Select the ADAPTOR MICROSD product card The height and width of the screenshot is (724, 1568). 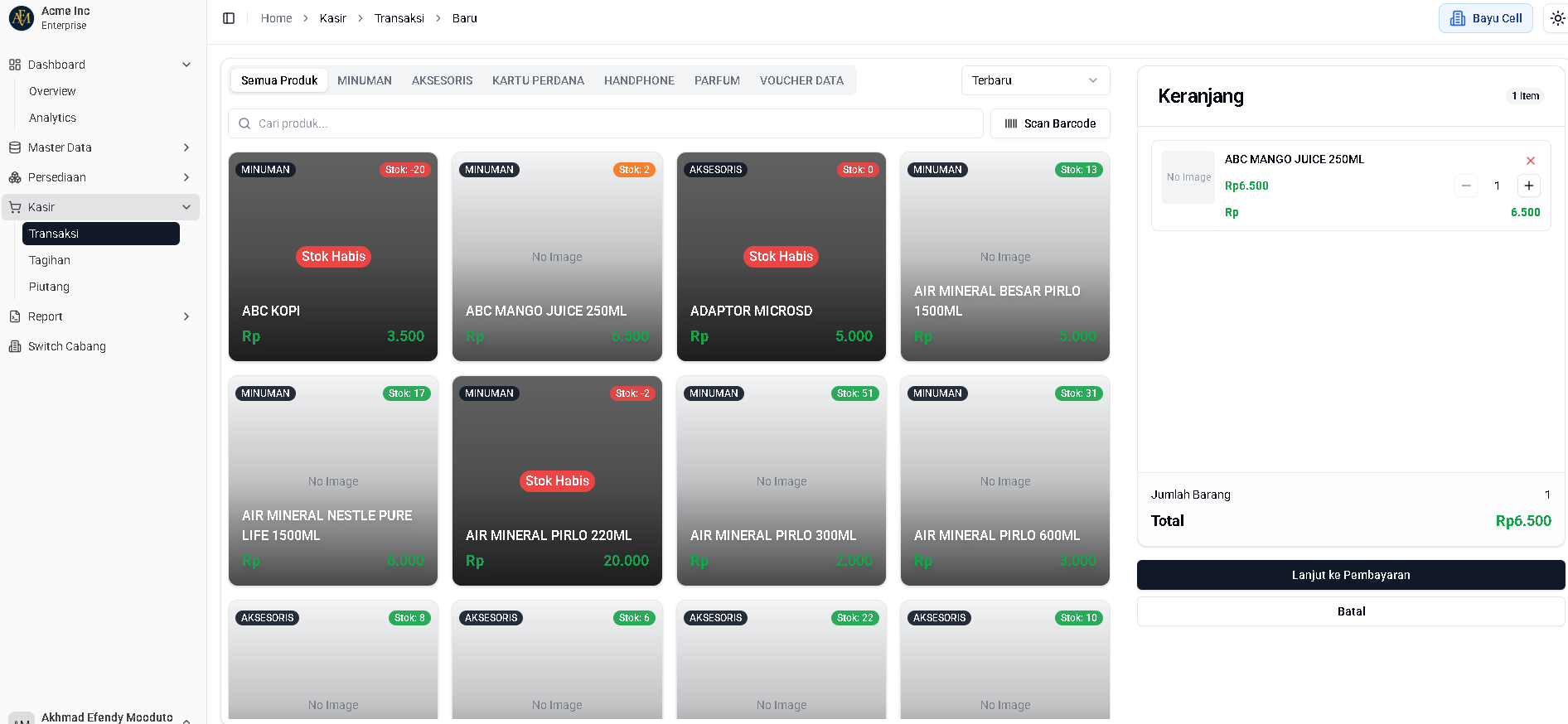[782, 257]
